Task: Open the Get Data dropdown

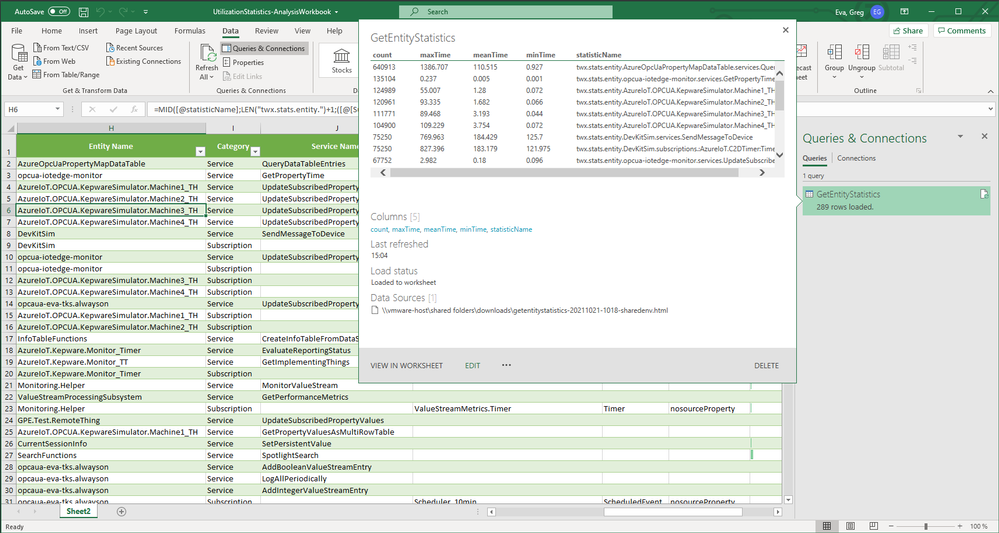Action: click(x=18, y=62)
